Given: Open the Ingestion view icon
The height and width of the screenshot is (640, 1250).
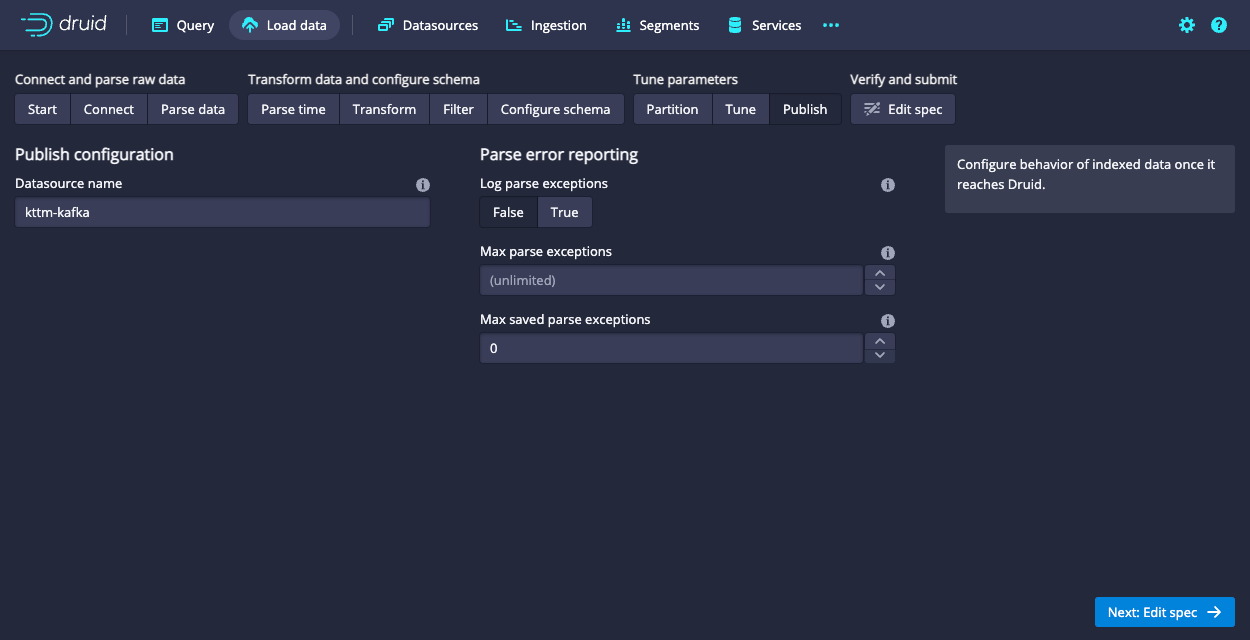Looking at the screenshot, I should pyautogui.click(x=509, y=24).
